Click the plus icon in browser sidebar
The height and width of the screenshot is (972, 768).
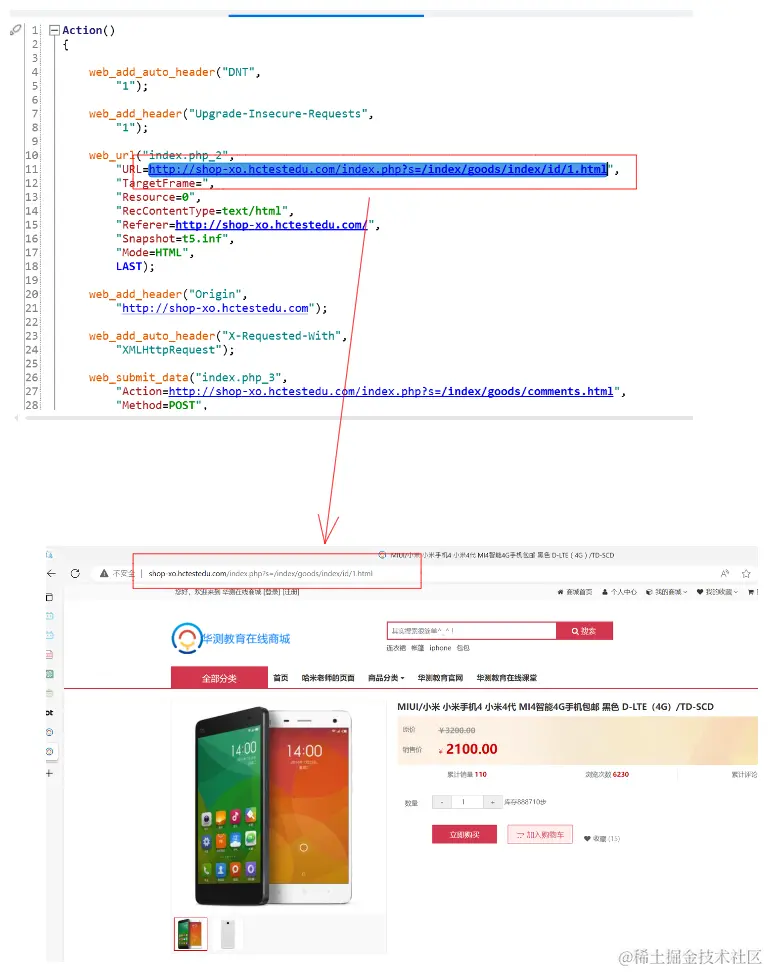pos(49,773)
